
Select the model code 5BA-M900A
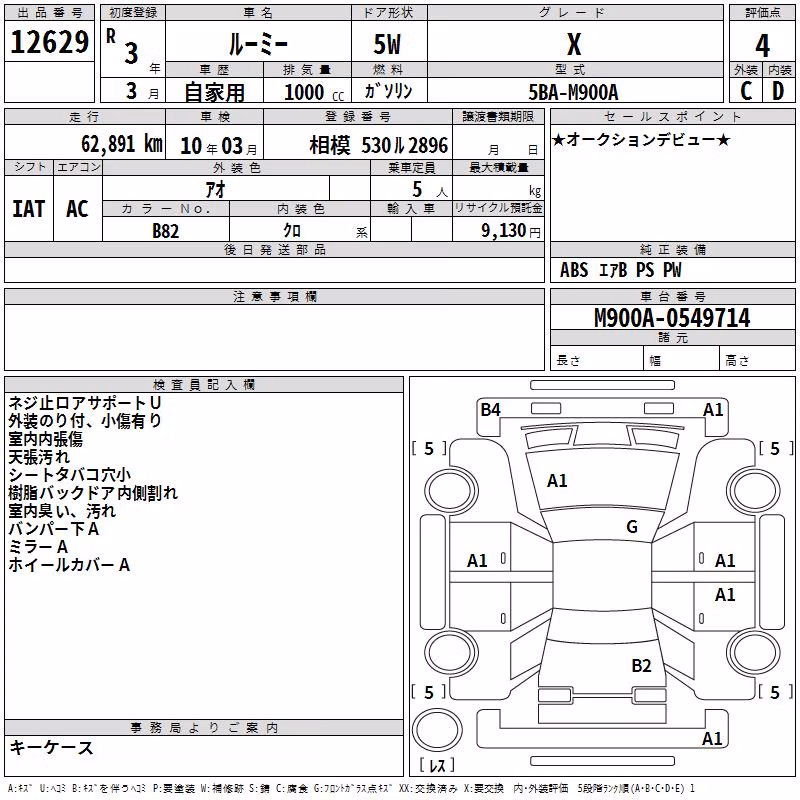[x=573, y=92]
